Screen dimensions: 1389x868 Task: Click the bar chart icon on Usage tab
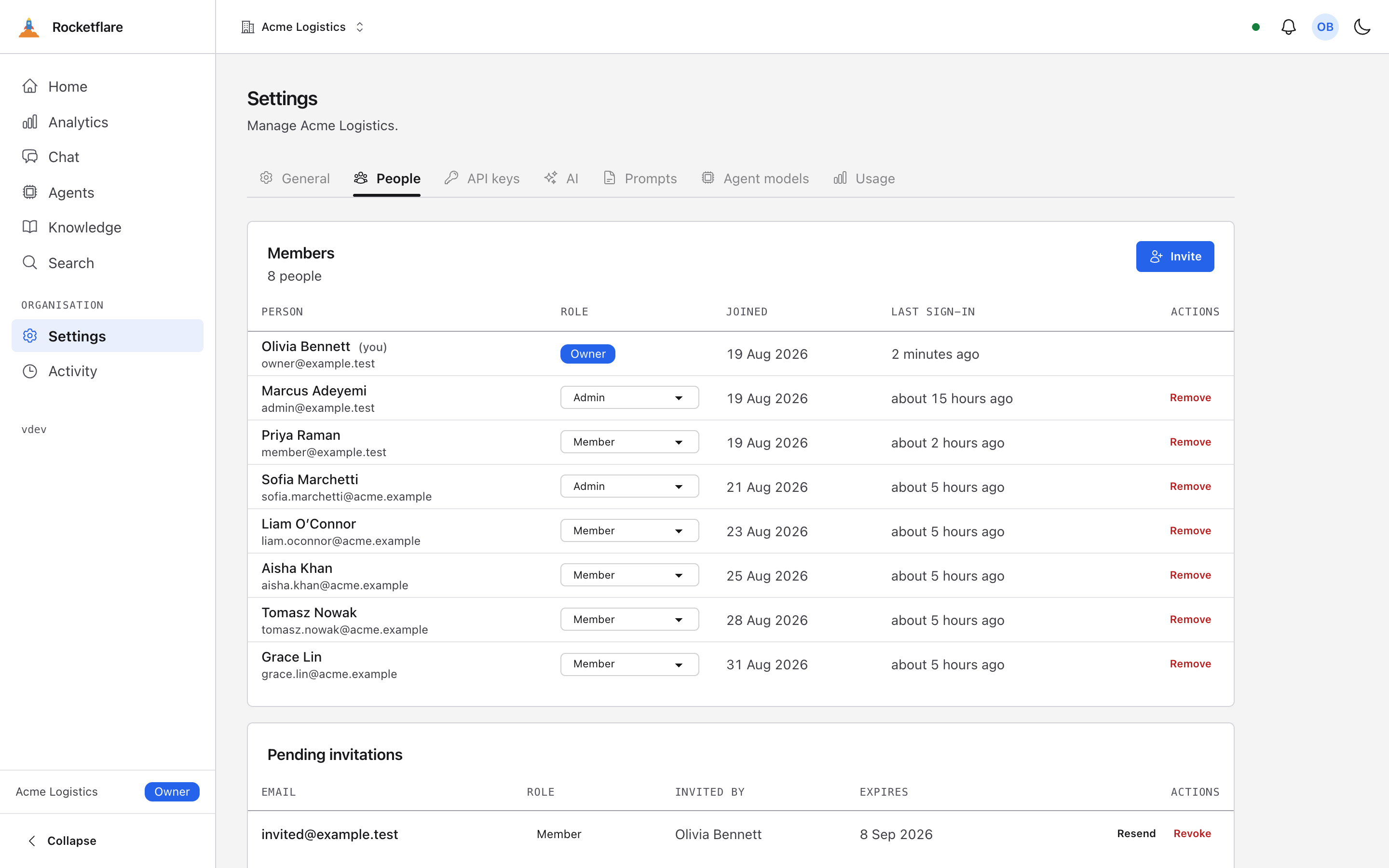[840, 178]
